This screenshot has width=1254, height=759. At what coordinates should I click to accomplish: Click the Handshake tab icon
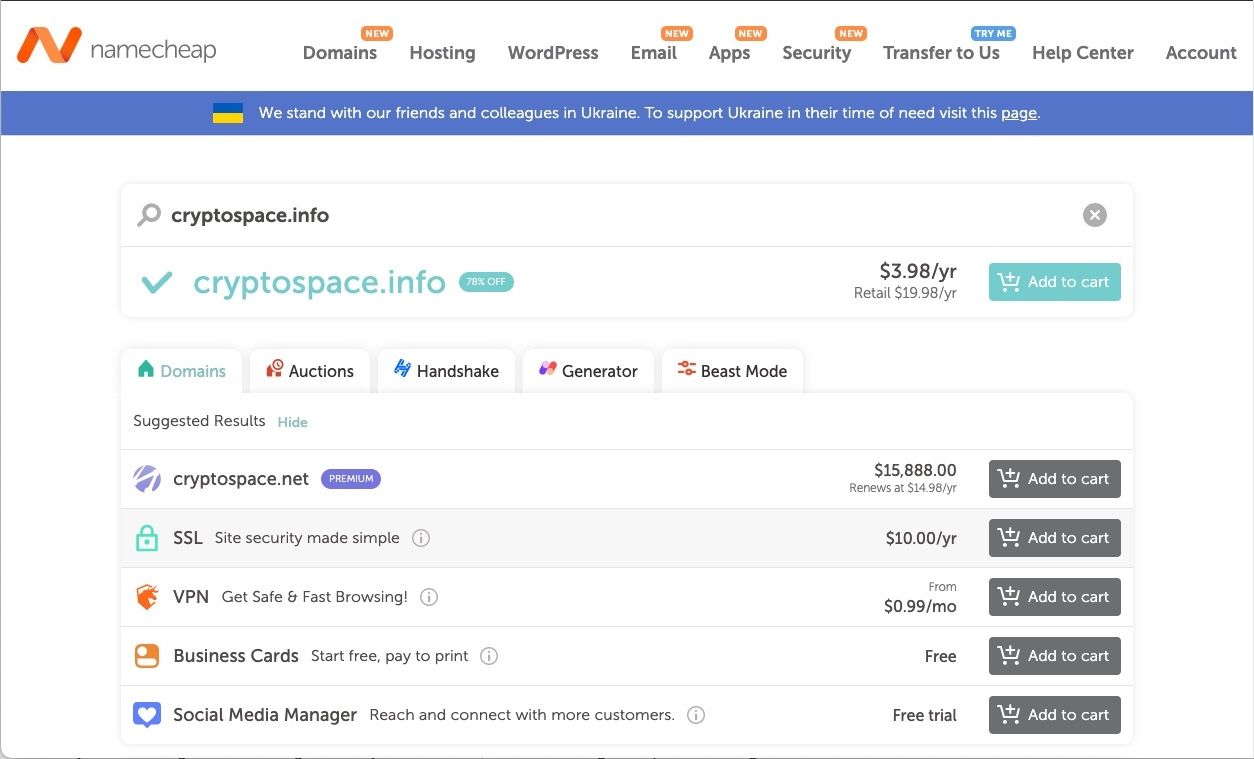coord(403,369)
